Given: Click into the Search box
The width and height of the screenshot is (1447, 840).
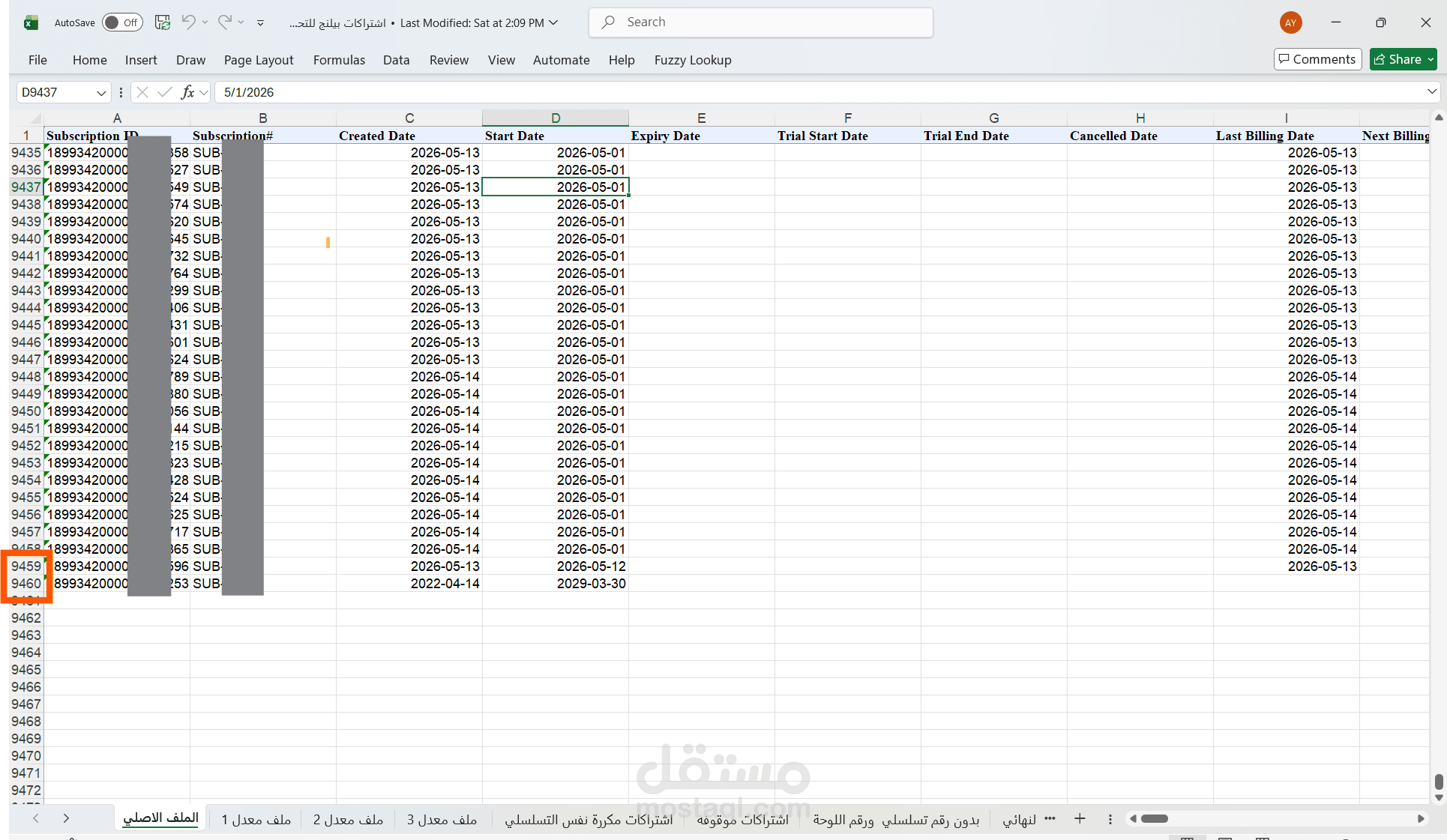Looking at the screenshot, I should click(x=761, y=22).
